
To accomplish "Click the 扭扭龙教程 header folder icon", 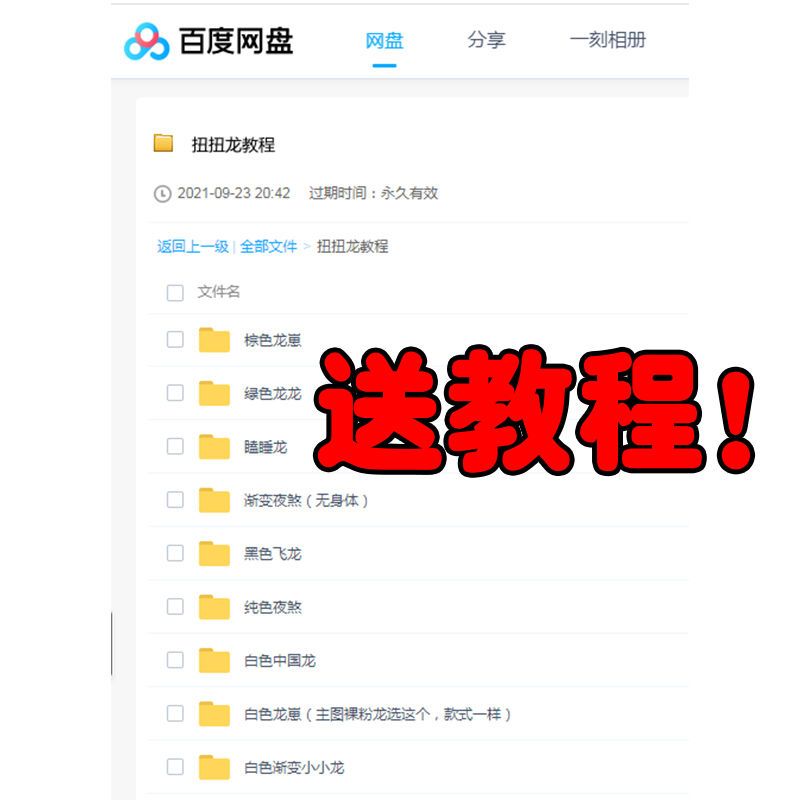I will pos(163,143).
